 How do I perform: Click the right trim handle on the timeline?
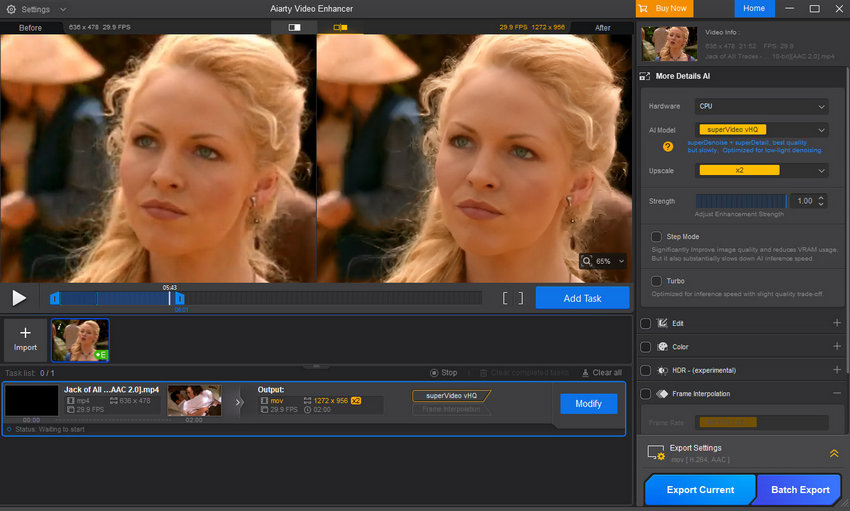180,298
